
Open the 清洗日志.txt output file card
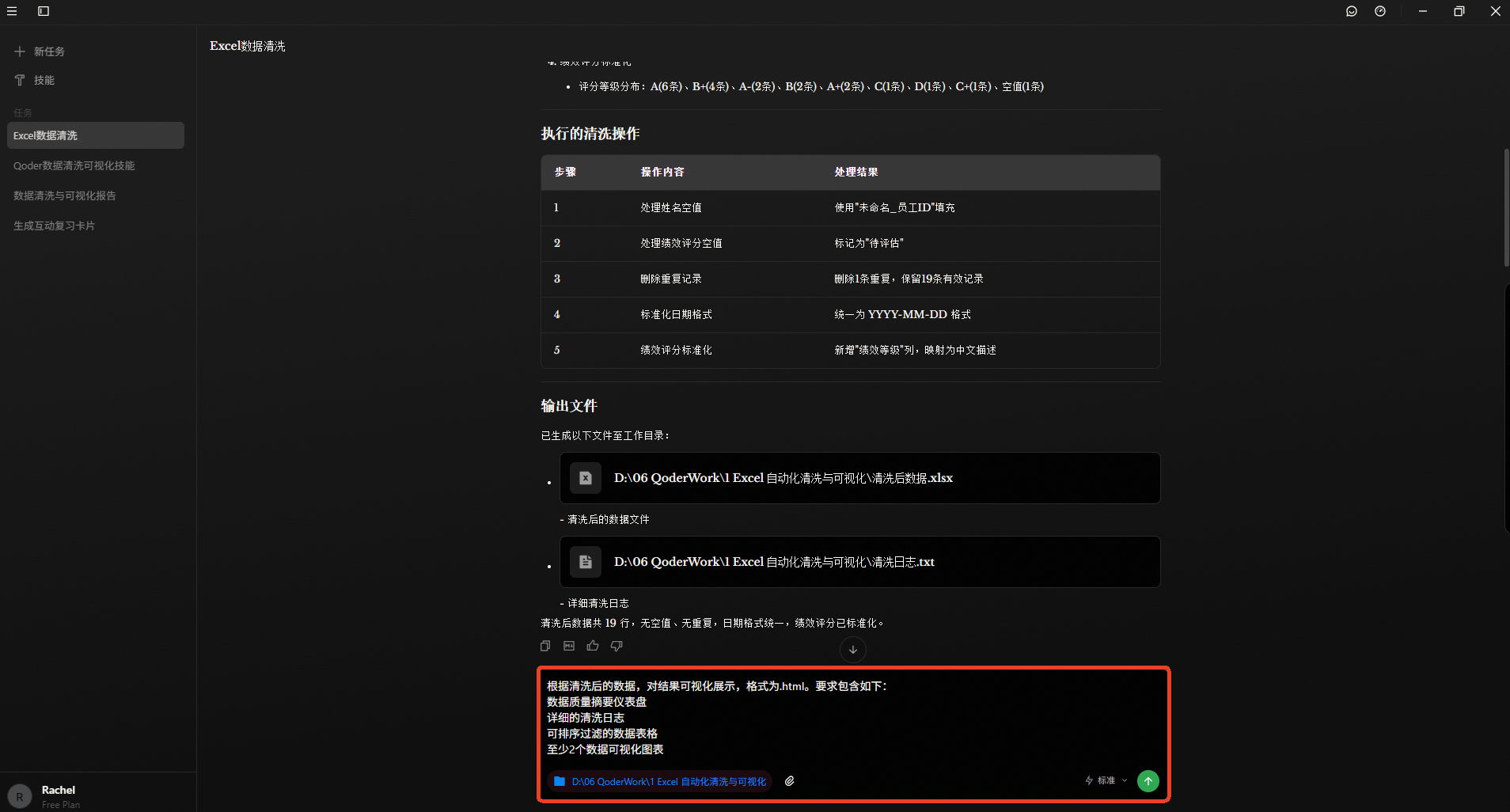tap(859, 562)
